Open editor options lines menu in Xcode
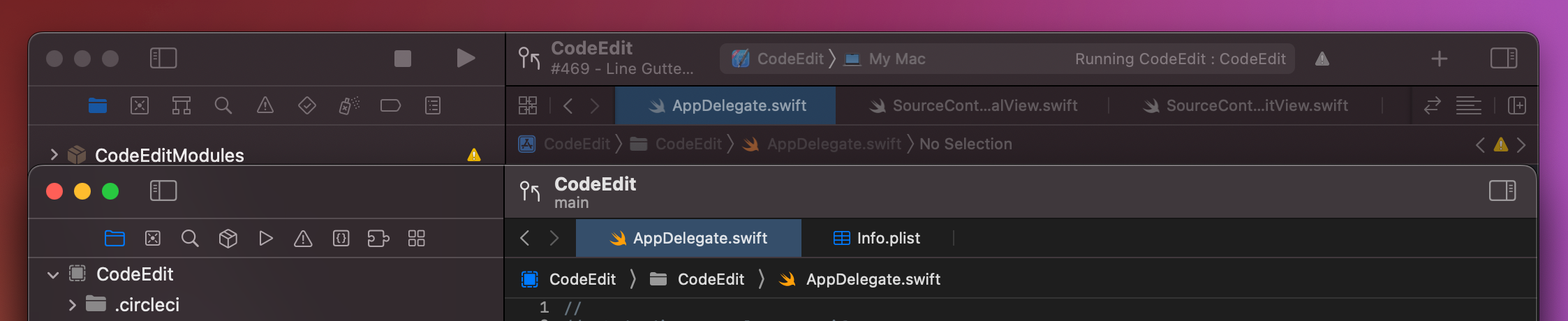 [x=1469, y=105]
